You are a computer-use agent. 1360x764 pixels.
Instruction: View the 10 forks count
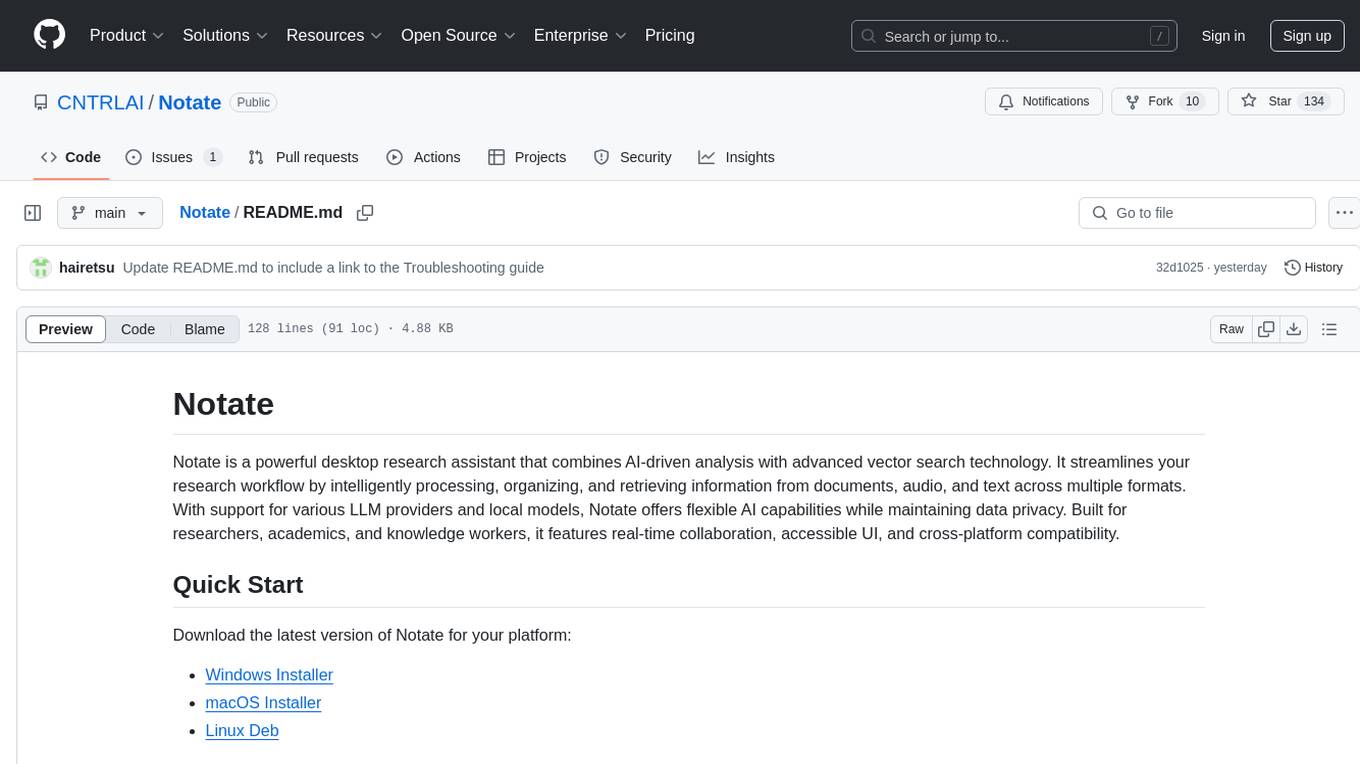tap(1191, 101)
